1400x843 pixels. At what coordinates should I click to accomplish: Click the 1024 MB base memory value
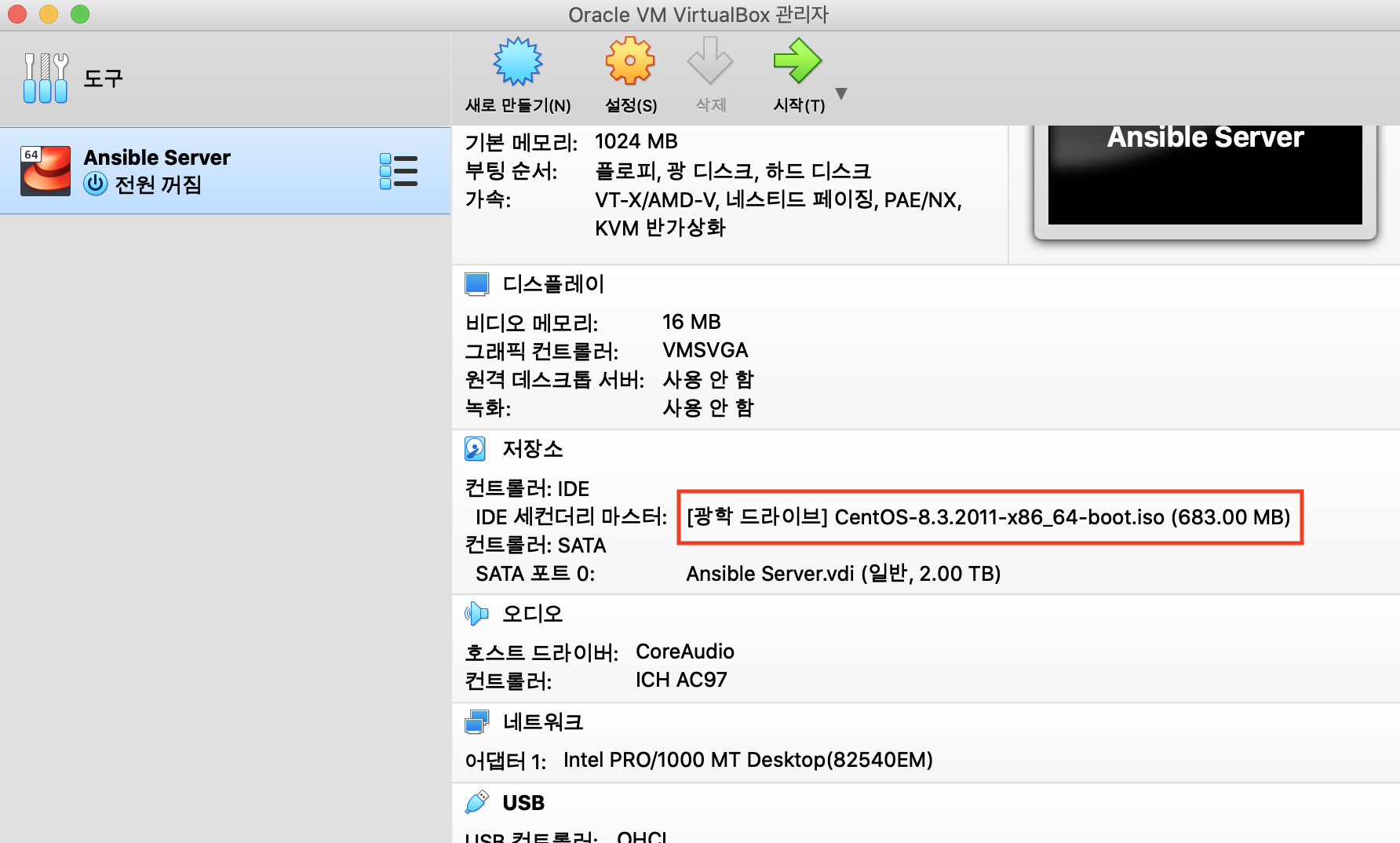click(x=636, y=141)
